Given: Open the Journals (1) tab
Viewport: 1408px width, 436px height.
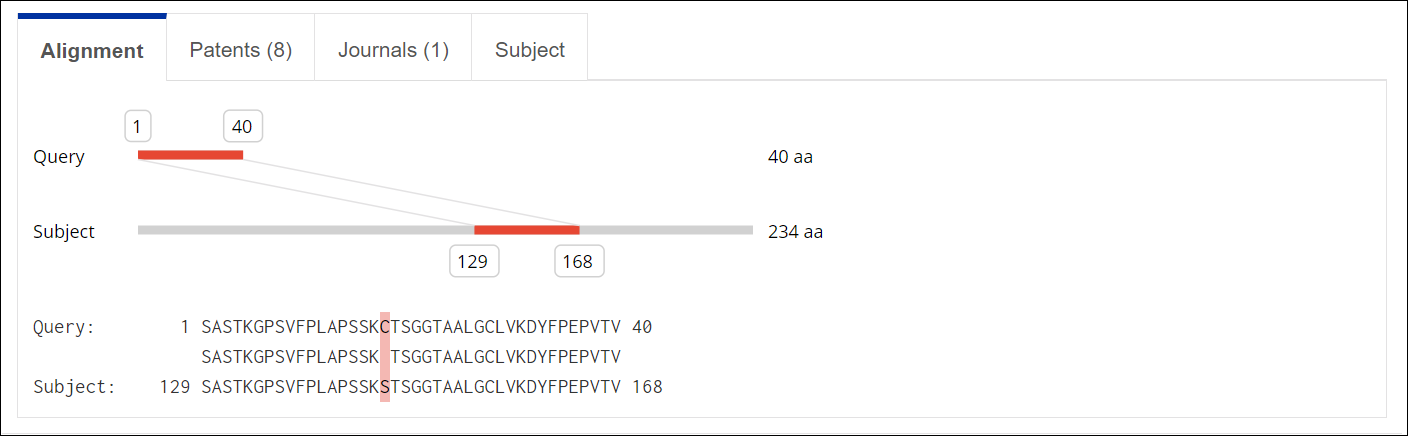Looking at the screenshot, I should (x=393, y=50).
